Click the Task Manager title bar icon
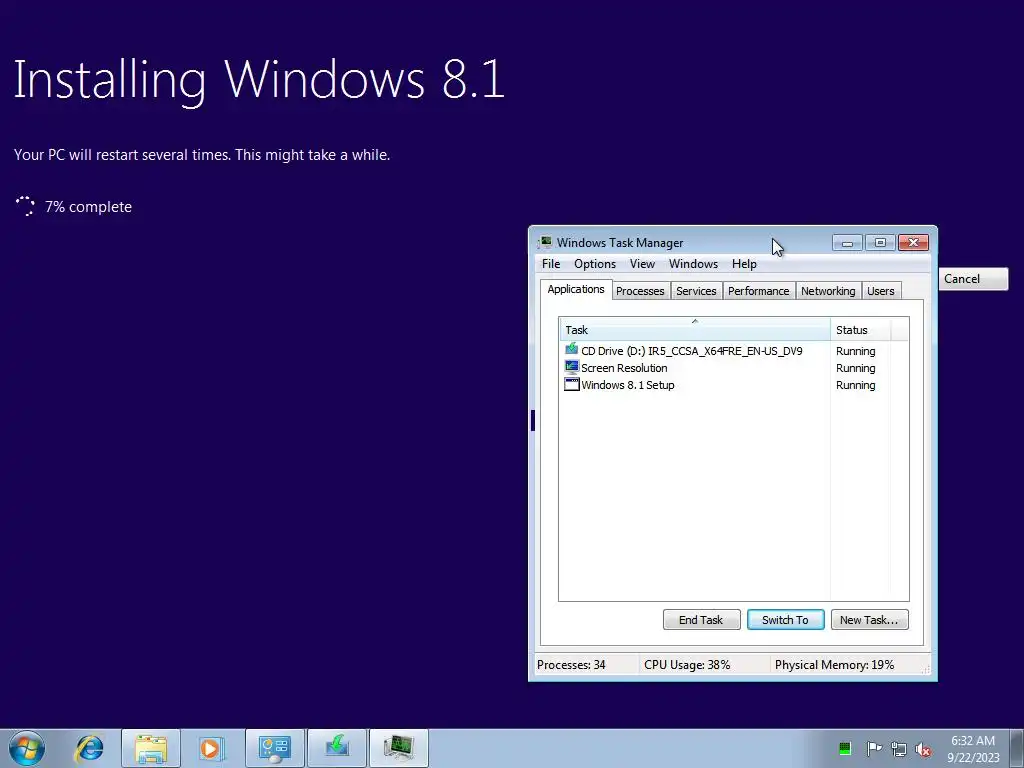The image size is (1024, 768). pos(545,242)
